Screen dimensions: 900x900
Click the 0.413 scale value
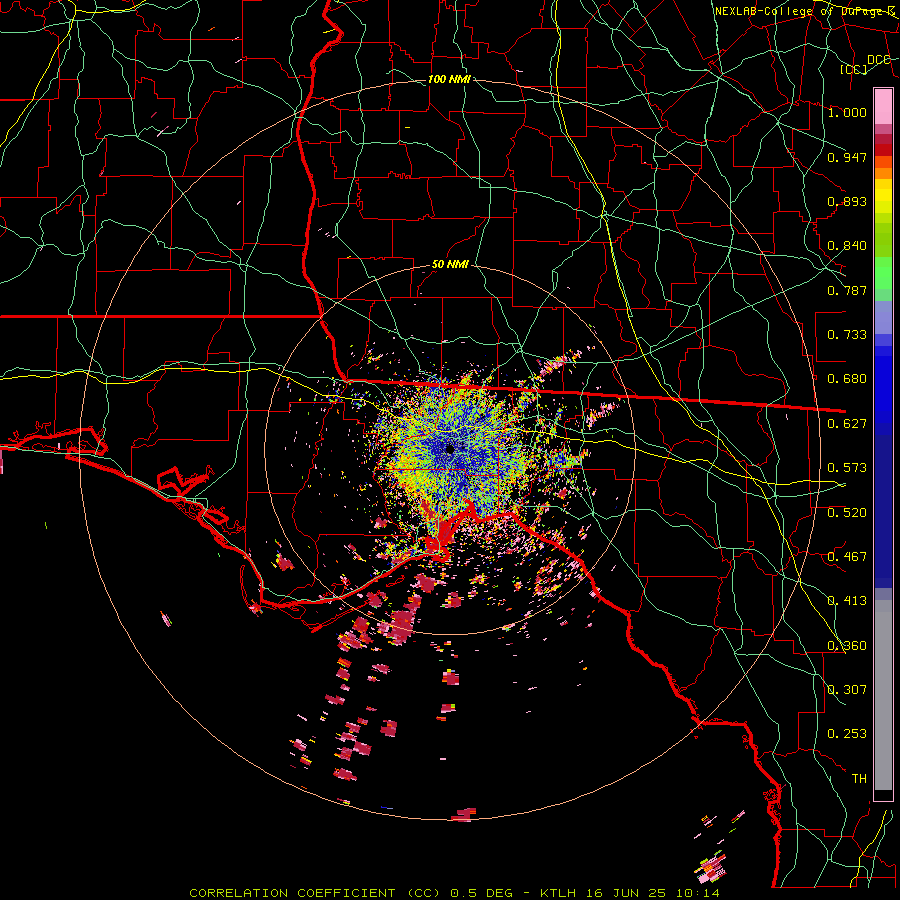[x=847, y=601]
